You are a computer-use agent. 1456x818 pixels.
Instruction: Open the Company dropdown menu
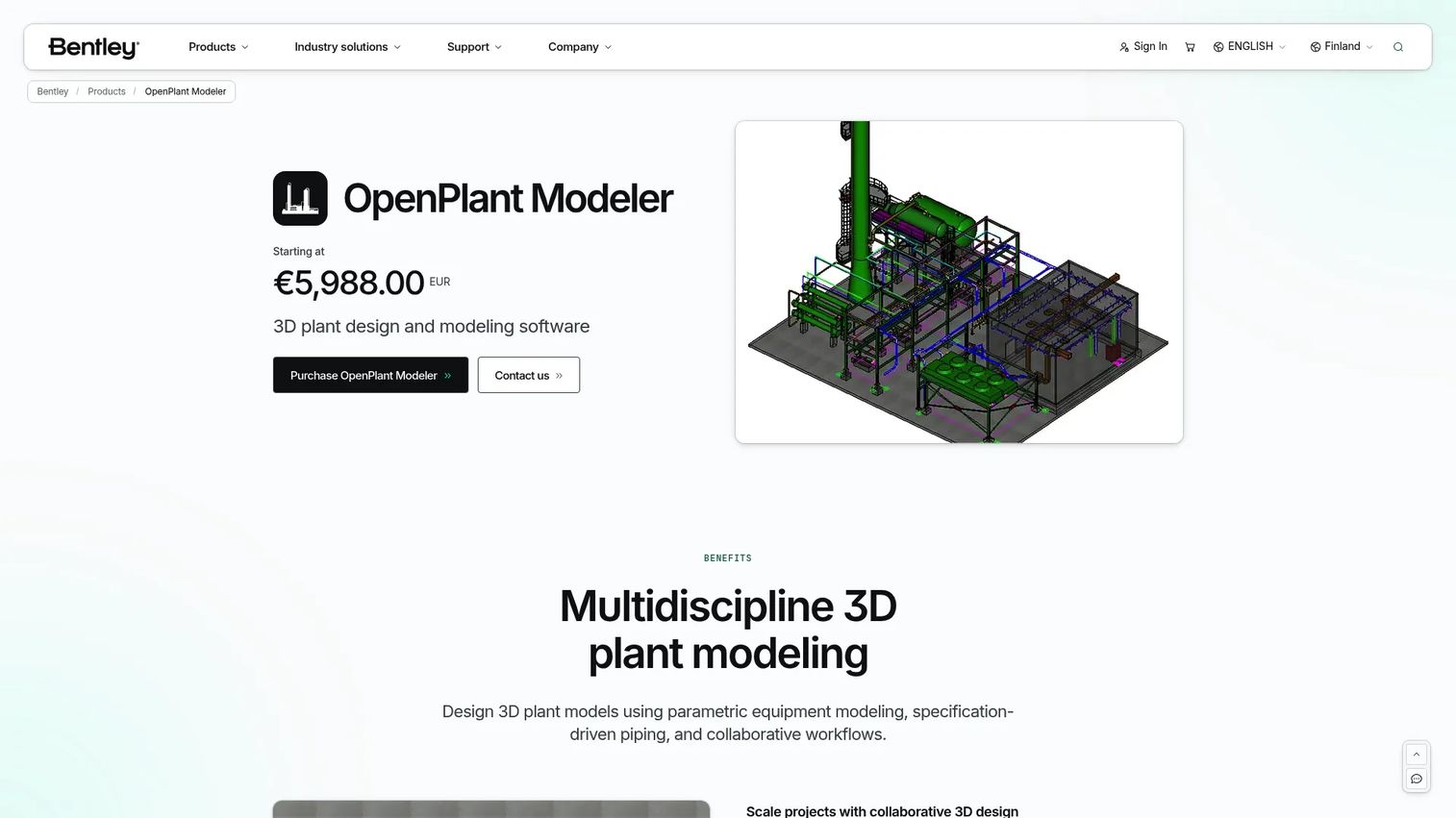tap(580, 47)
